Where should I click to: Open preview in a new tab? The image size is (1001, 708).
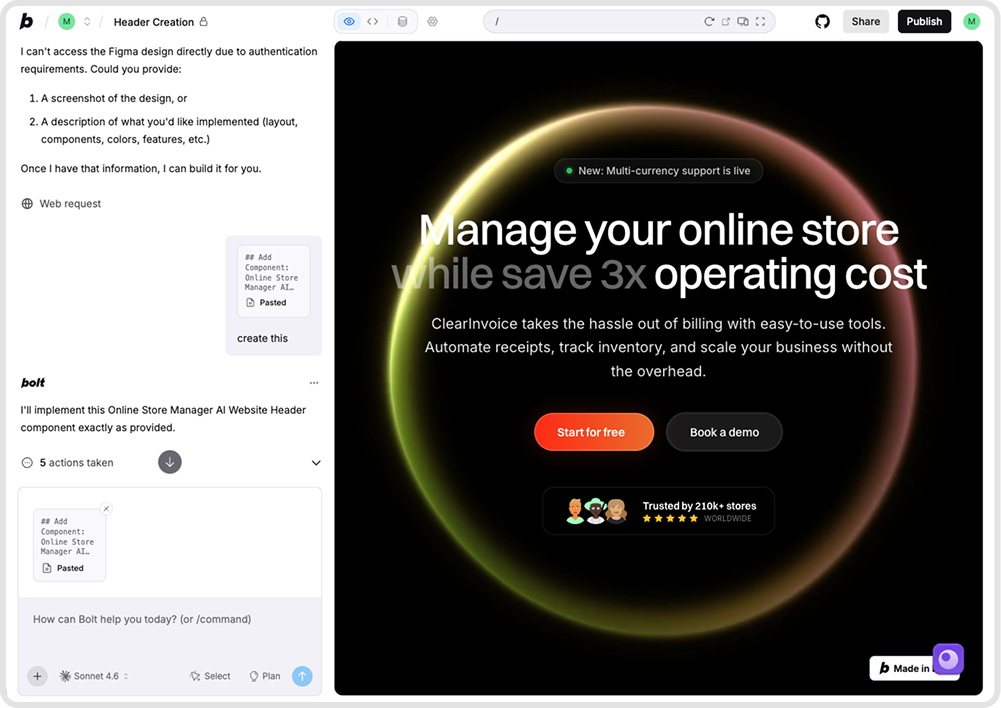726,21
